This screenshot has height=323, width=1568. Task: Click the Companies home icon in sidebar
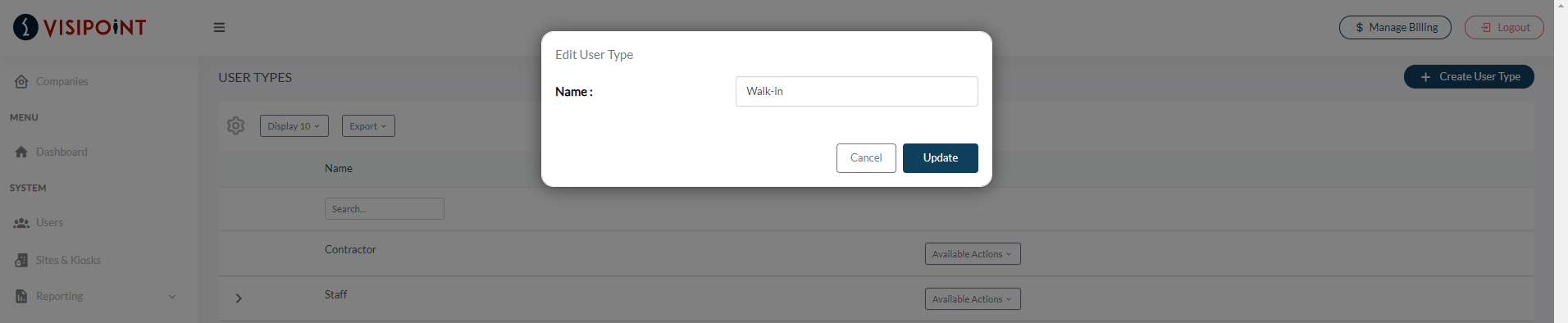[21, 81]
